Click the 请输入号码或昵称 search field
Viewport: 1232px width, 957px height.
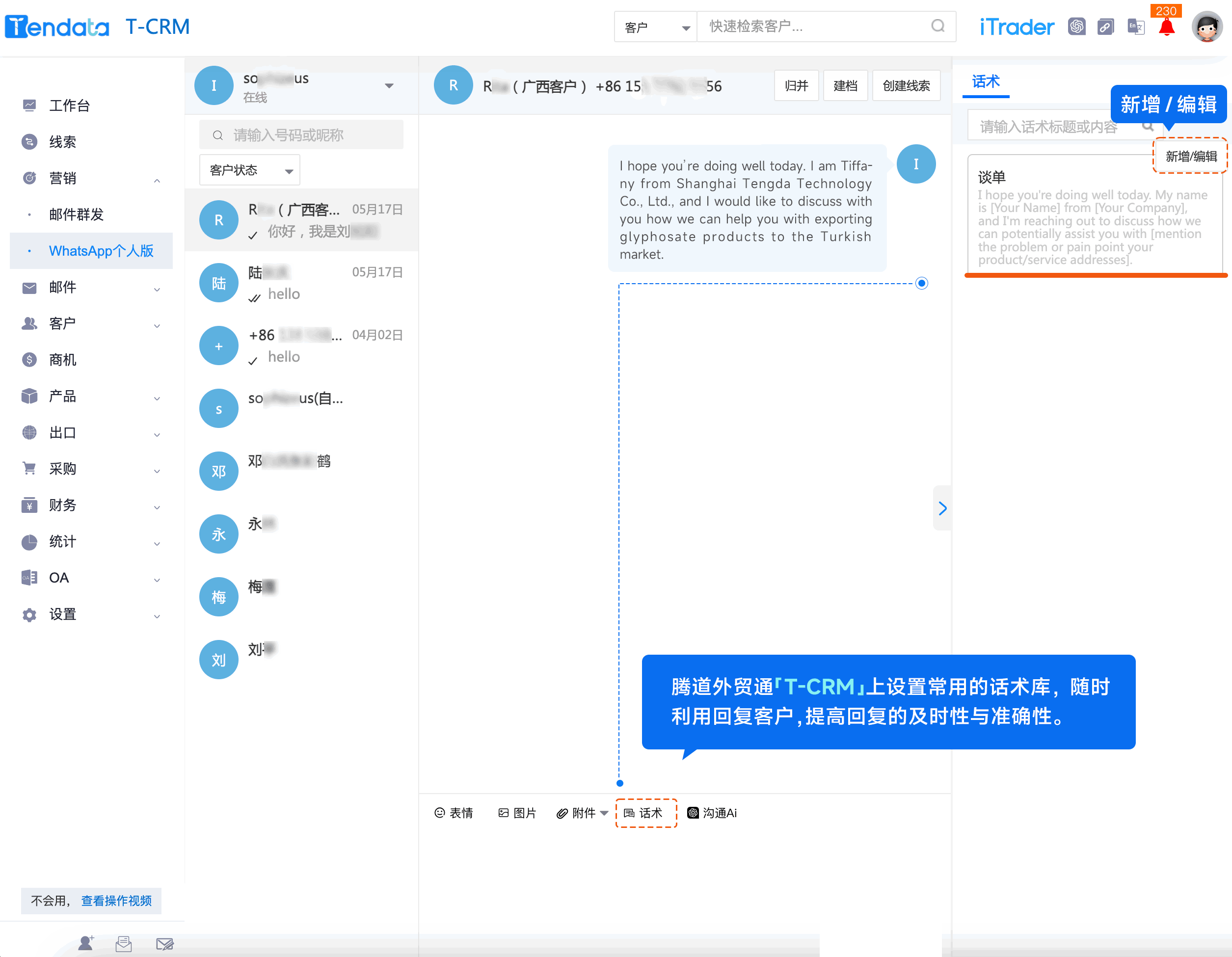(x=301, y=135)
